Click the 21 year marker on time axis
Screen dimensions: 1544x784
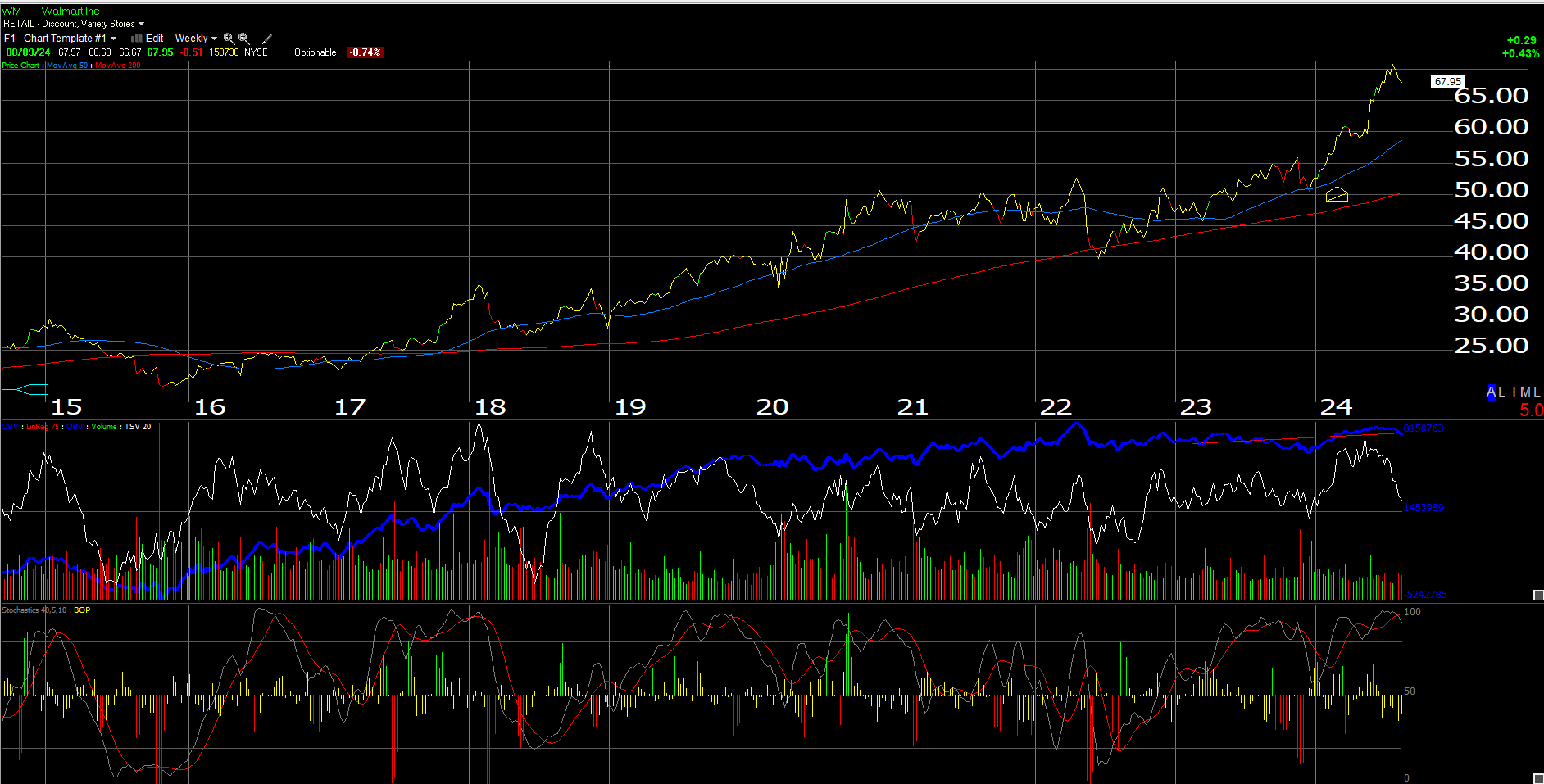point(912,407)
